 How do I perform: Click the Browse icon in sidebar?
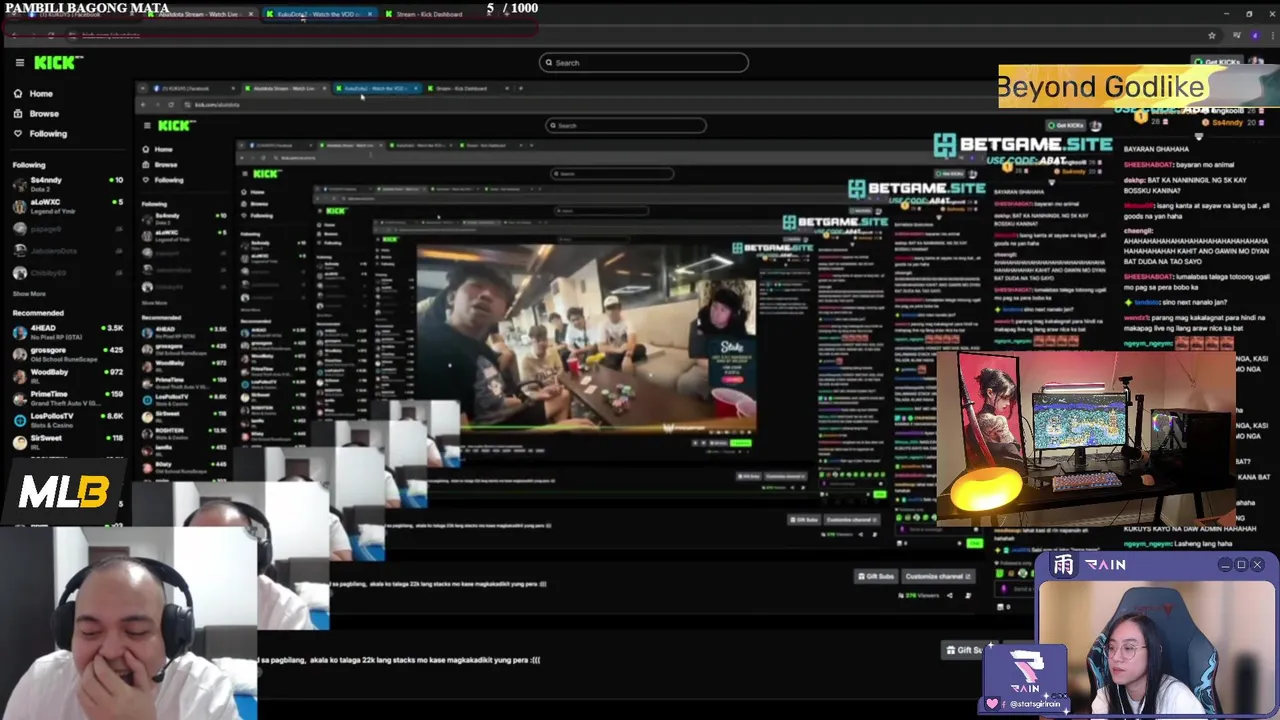[18, 114]
